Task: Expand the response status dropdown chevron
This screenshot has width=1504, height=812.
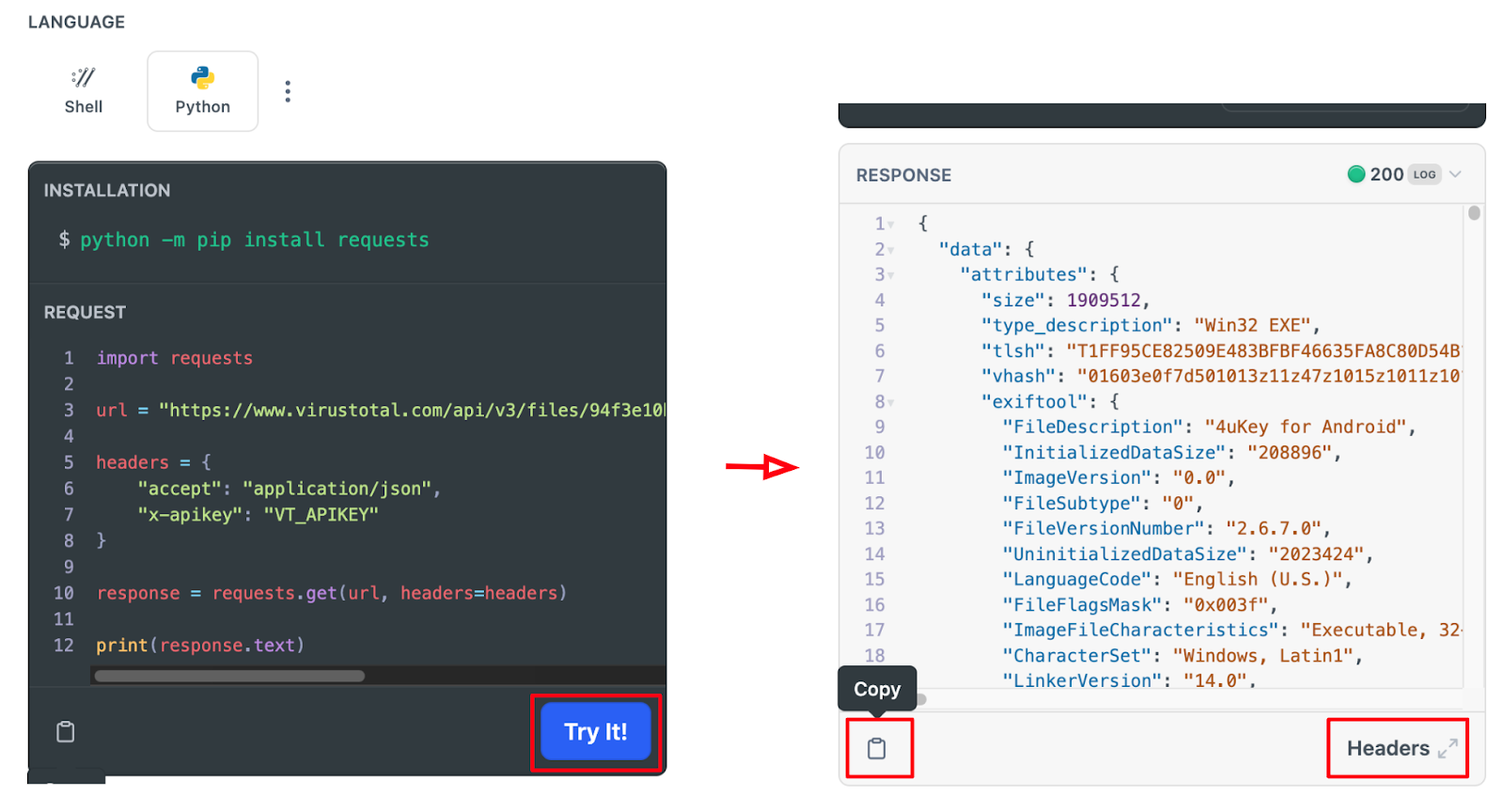Action: click(1455, 174)
